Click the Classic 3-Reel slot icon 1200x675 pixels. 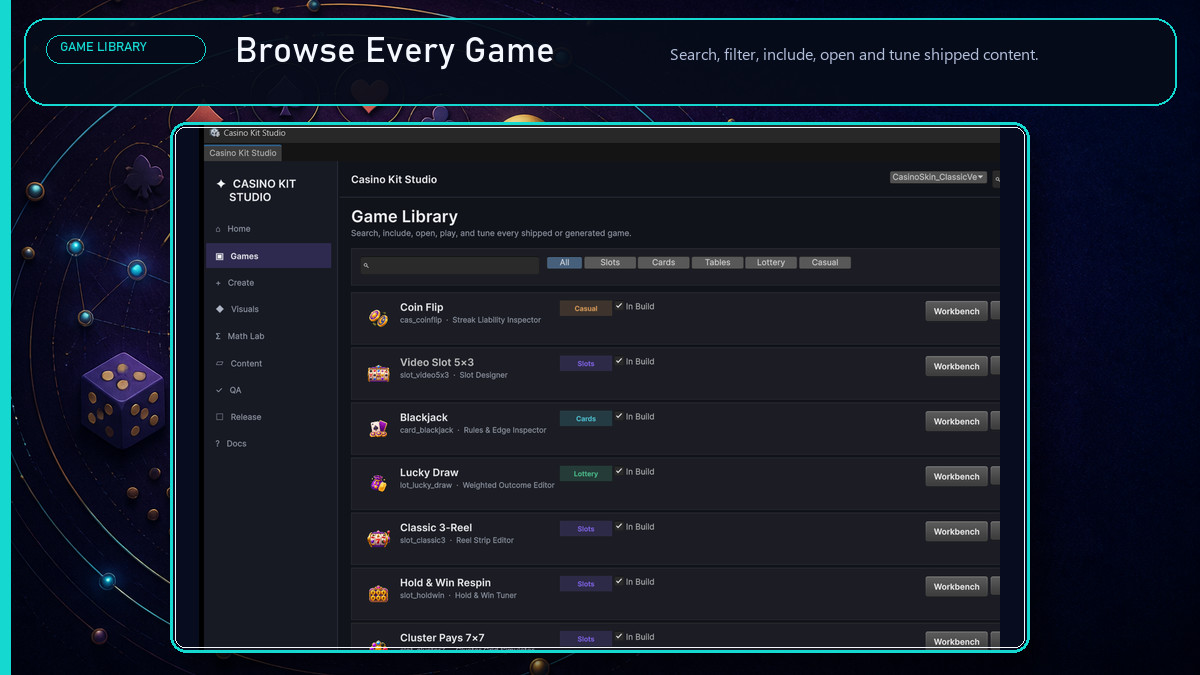pos(378,538)
